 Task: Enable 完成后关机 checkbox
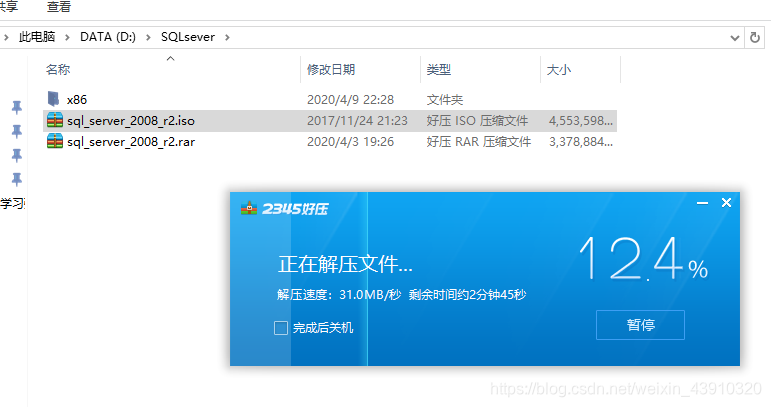[x=281, y=328]
